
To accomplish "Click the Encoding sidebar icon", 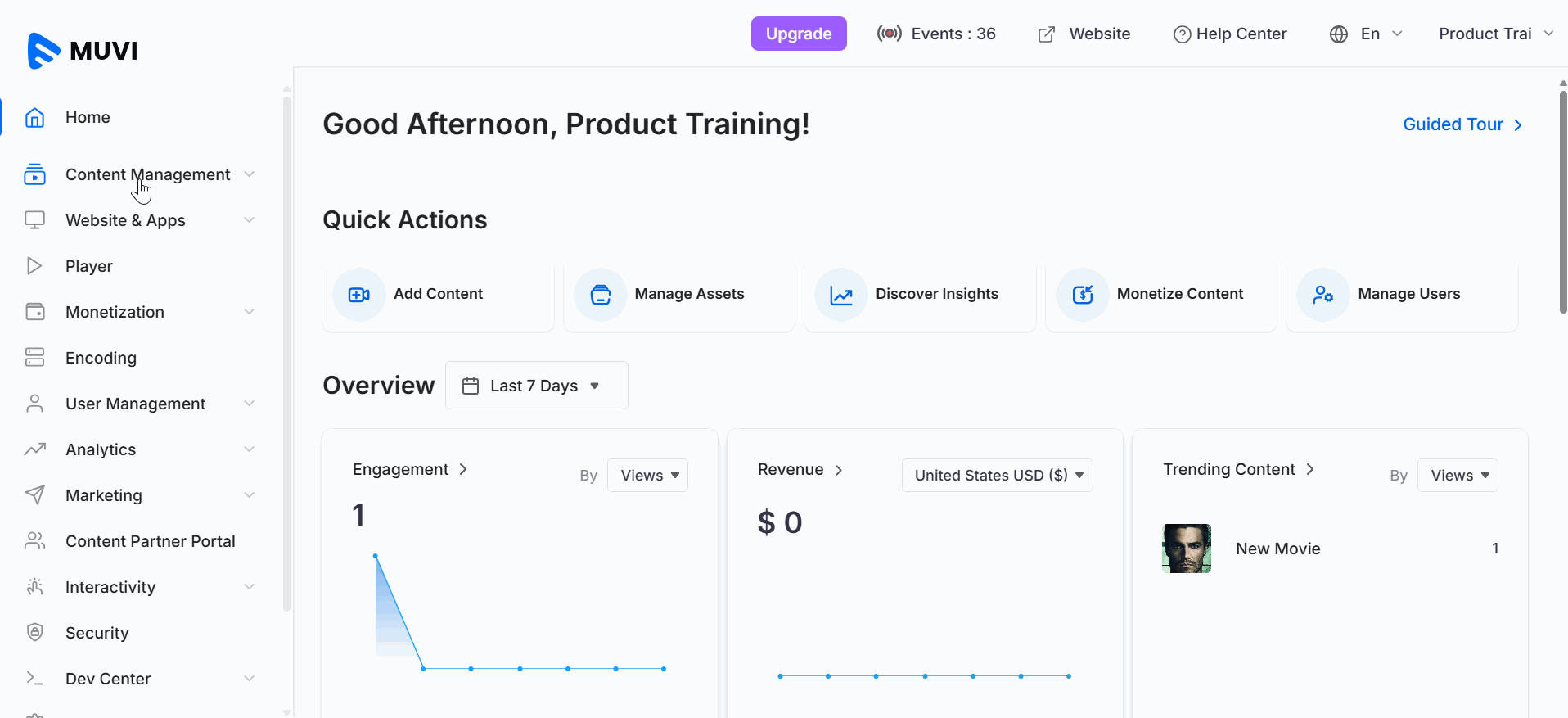I will coord(34,357).
